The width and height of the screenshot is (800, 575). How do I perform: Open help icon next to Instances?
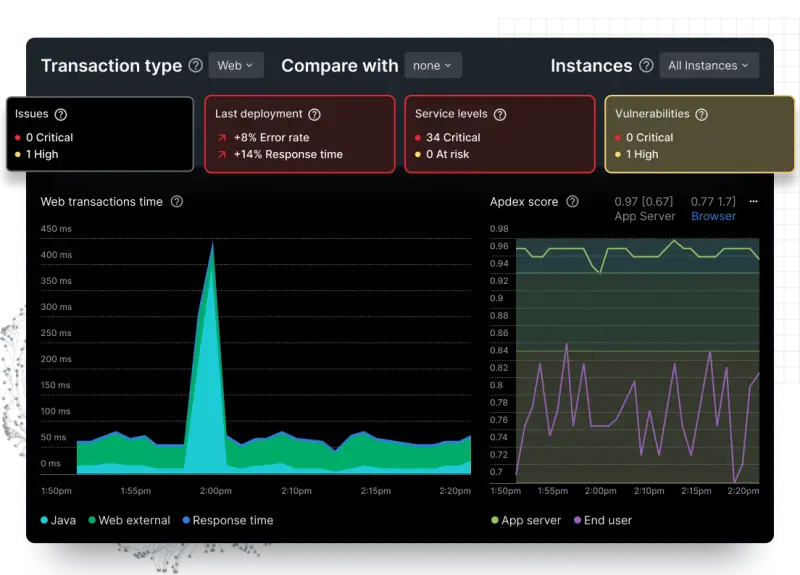[x=646, y=65]
